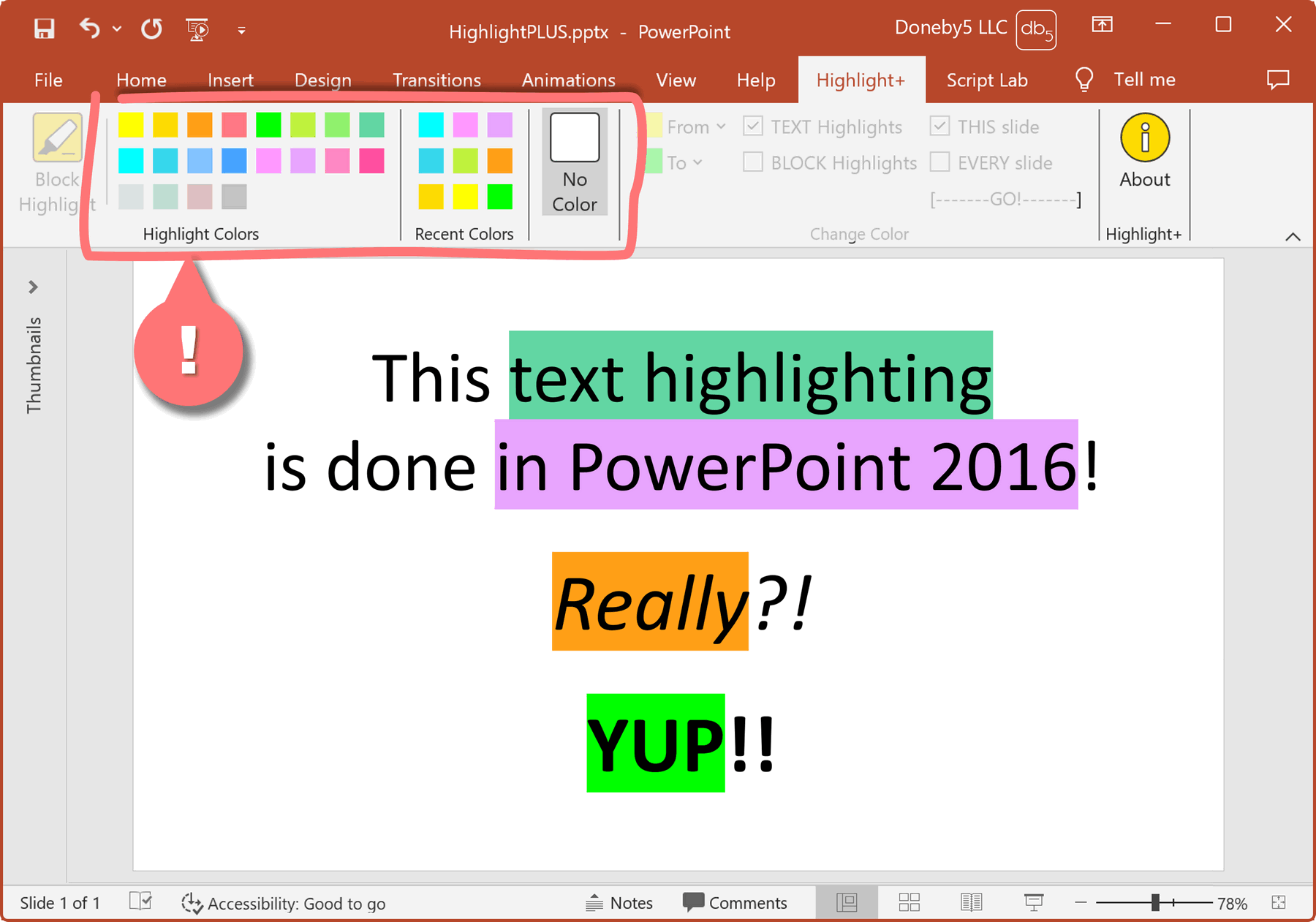Select the bright green highlight swatch
Image resolution: width=1316 pixels, height=922 pixels.
pyautogui.click(x=268, y=125)
